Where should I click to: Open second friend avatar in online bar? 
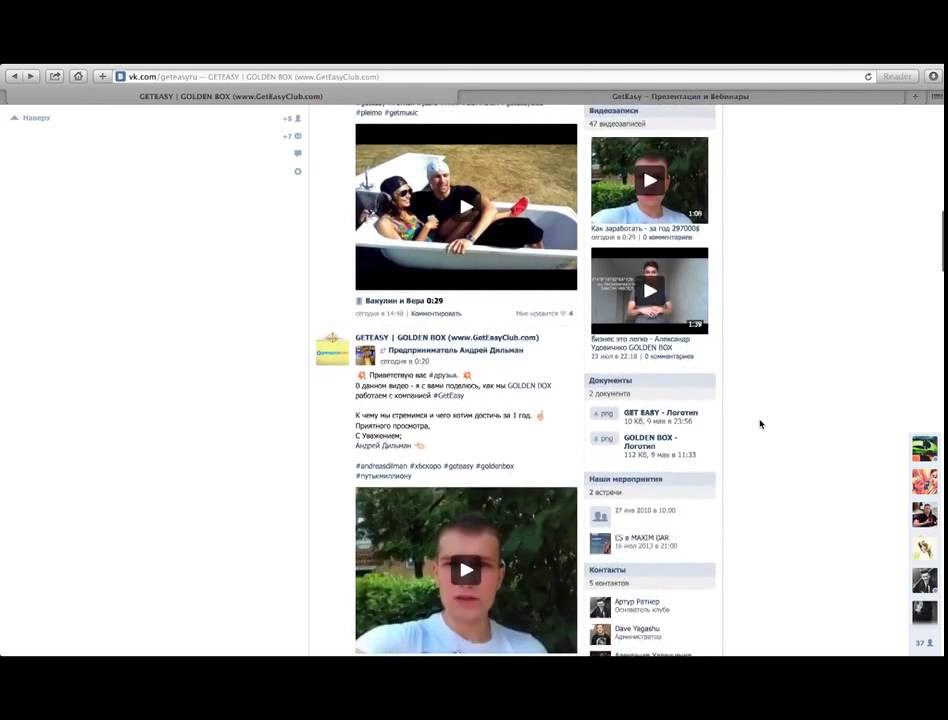click(x=924, y=481)
